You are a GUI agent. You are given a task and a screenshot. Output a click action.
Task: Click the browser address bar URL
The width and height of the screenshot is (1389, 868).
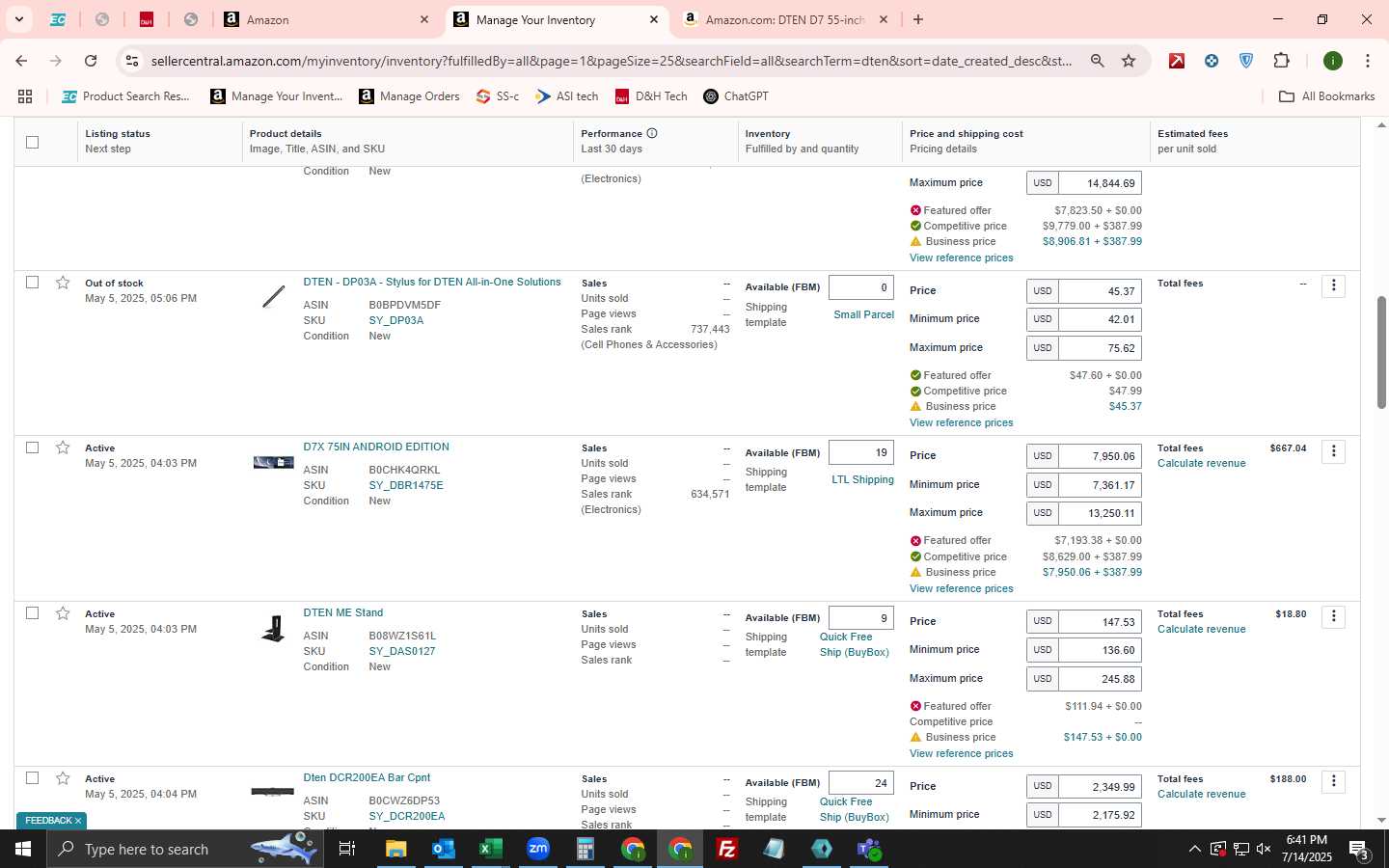[612, 61]
